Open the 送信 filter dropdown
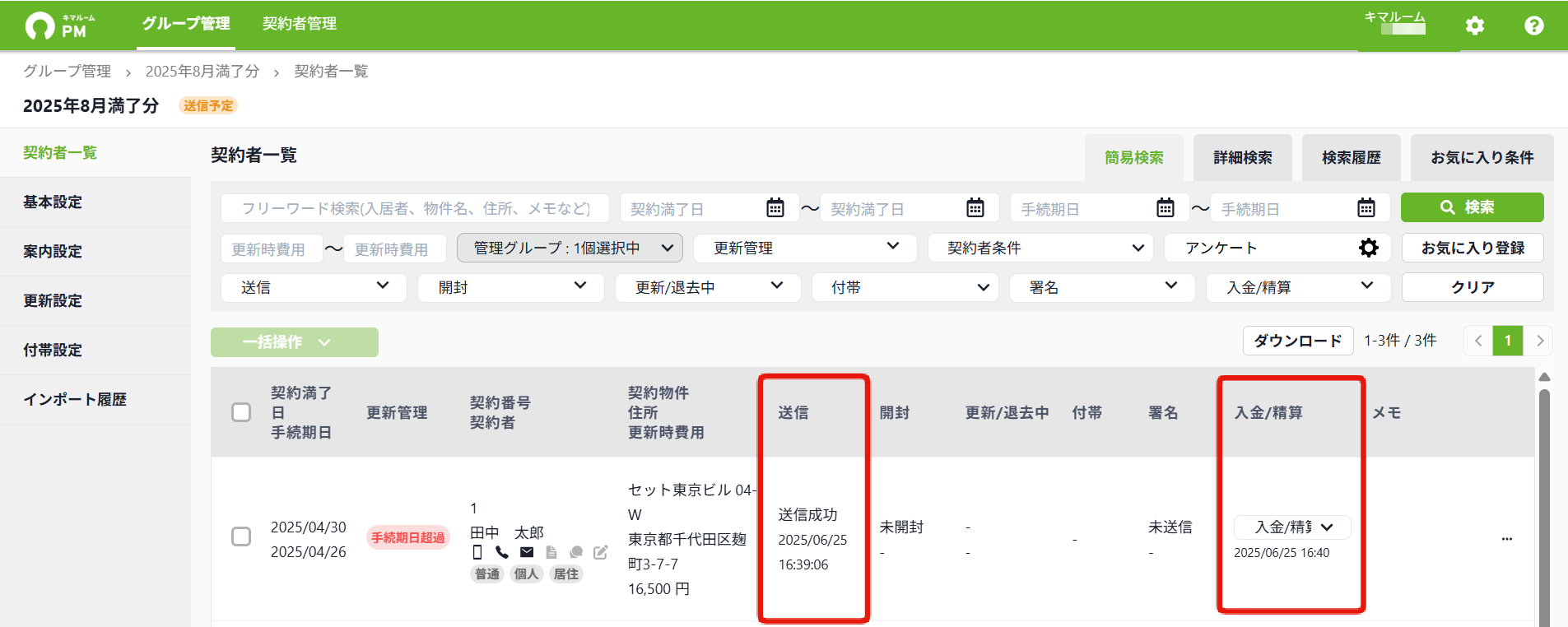Screen dimensions: 1568x627 click(x=314, y=287)
